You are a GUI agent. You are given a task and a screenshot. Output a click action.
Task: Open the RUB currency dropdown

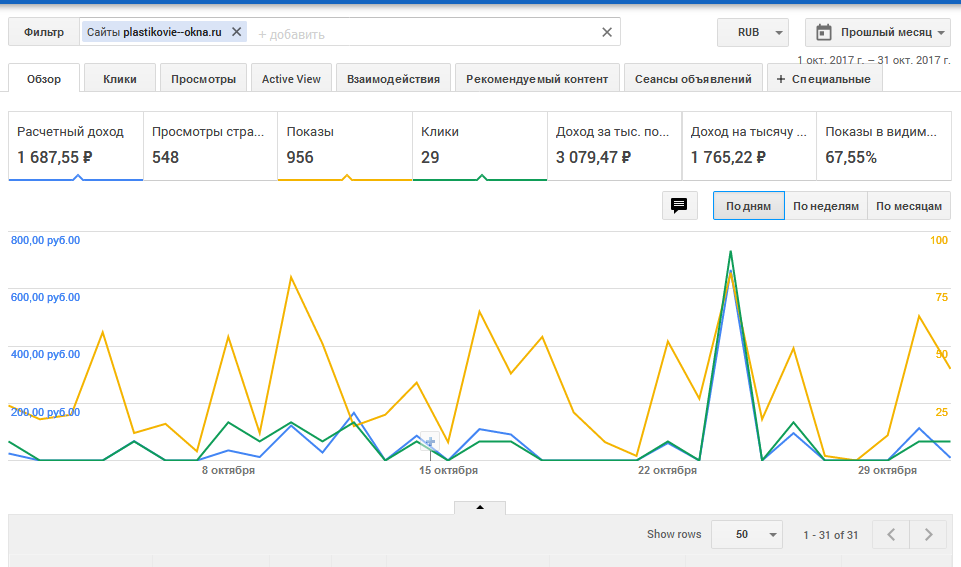pyautogui.click(x=752, y=32)
